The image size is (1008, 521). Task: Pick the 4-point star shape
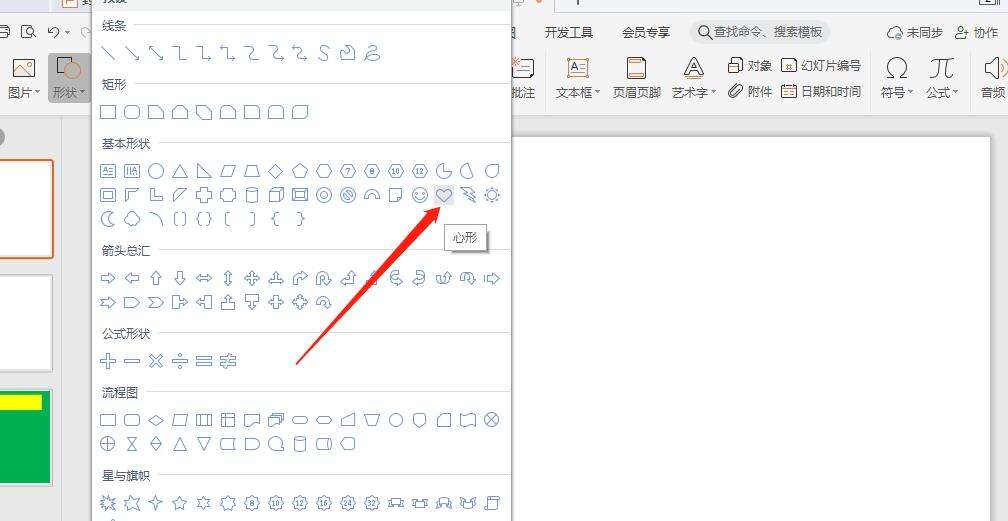pyautogui.click(x=156, y=502)
